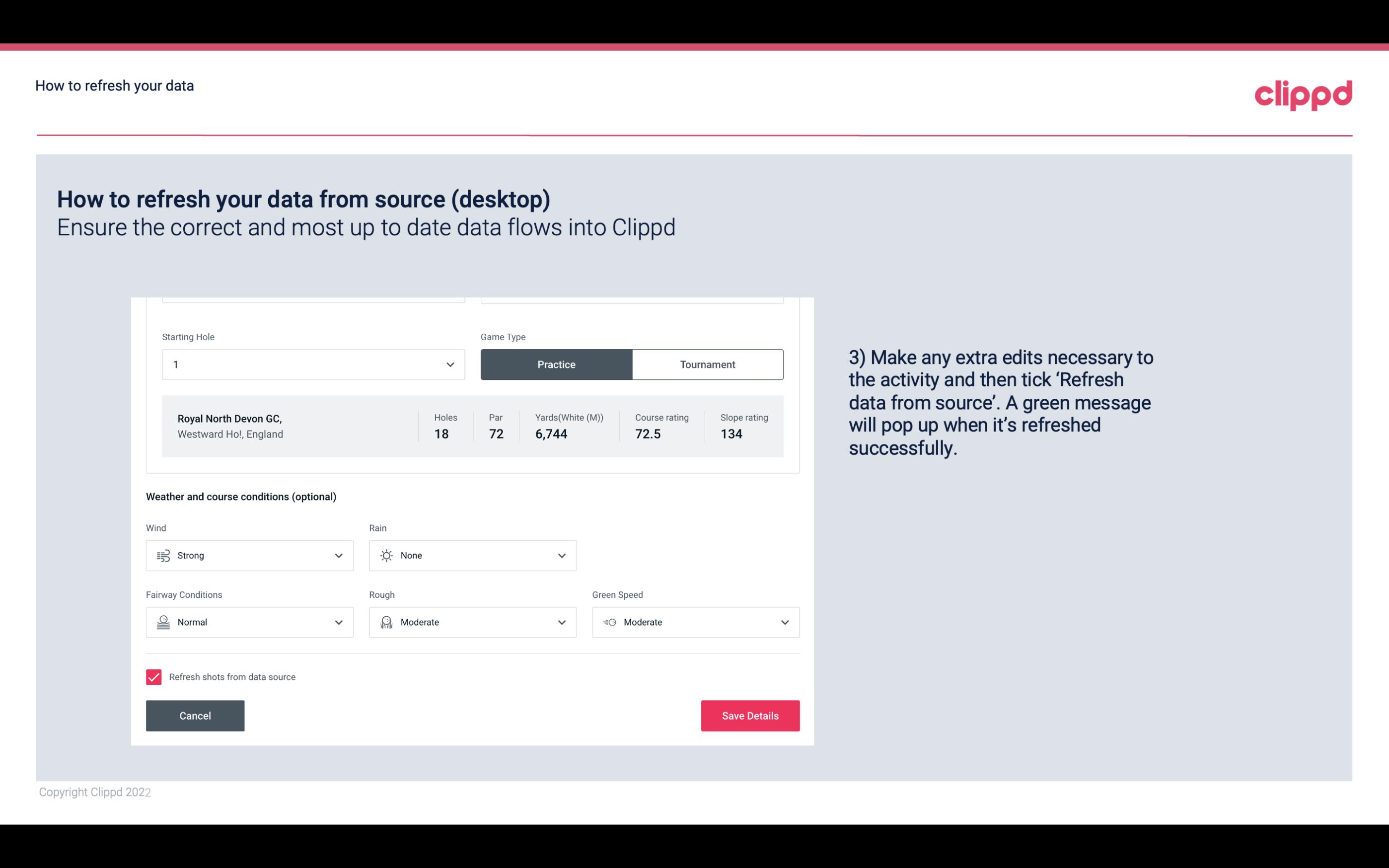Click the Save Details button

750,715
